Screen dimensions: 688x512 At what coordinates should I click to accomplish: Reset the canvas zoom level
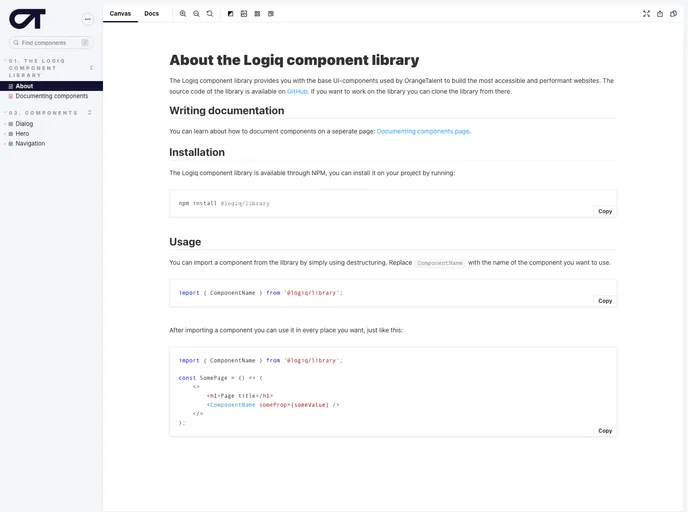pyautogui.click(x=210, y=14)
